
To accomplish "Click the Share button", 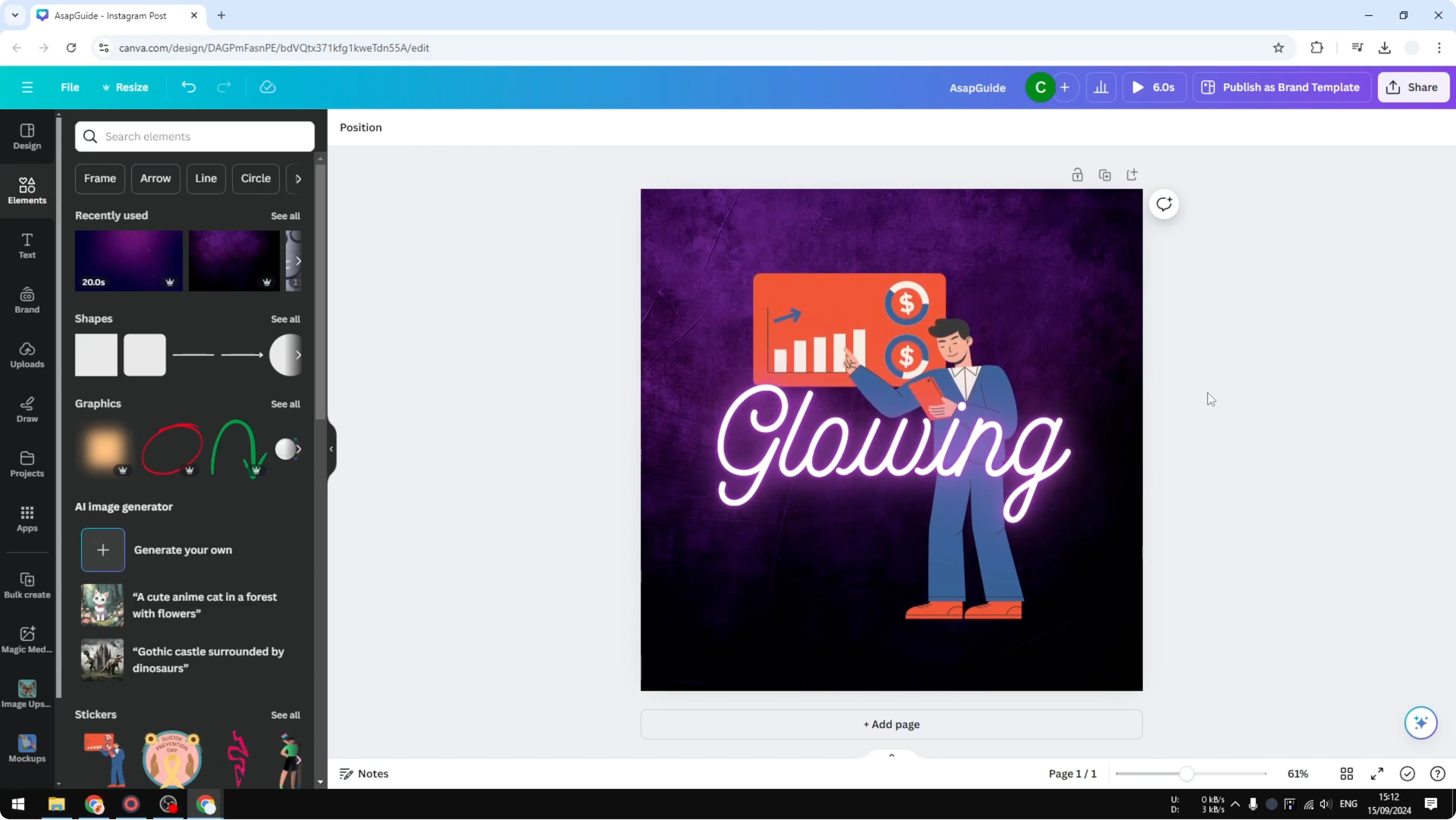I will click(x=1413, y=87).
